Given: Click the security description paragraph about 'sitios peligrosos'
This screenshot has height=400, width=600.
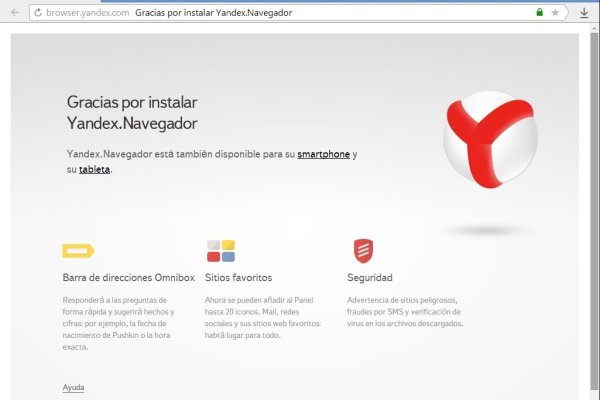Looking at the screenshot, I should 404,312.
